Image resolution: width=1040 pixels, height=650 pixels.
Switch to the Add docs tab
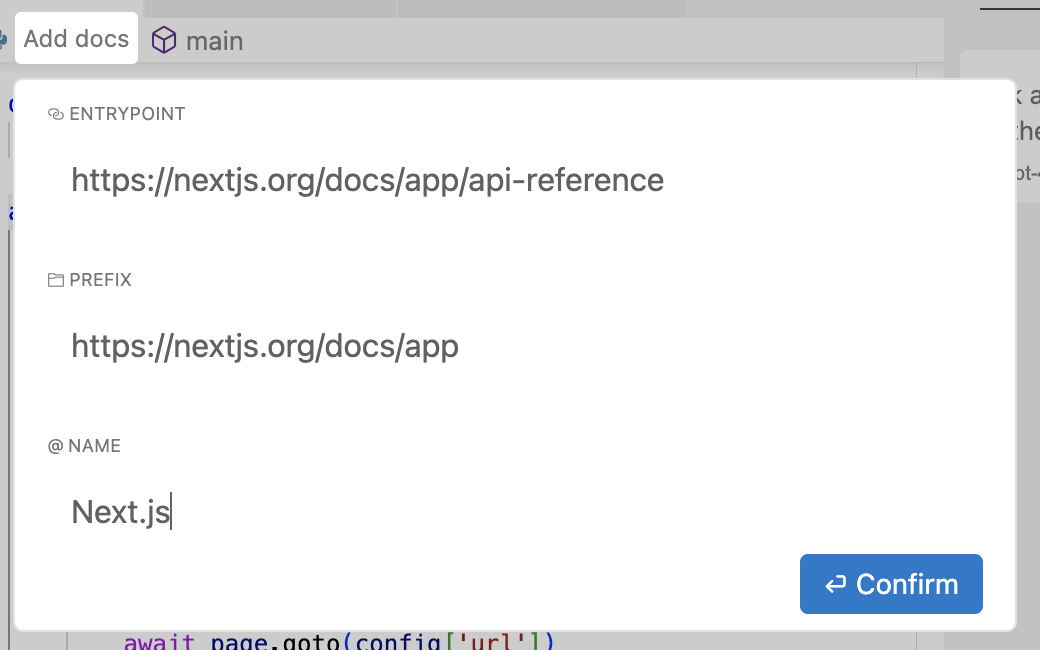[76, 39]
